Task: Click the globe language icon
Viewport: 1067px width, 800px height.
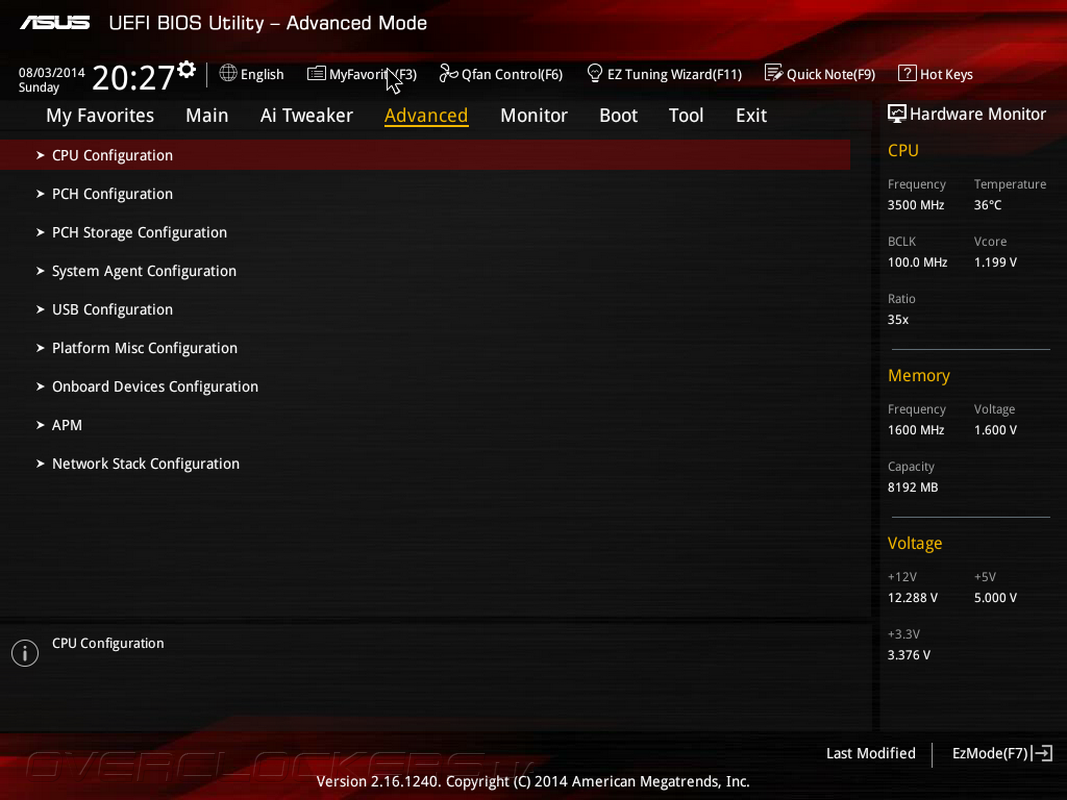Action: [228, 73]
